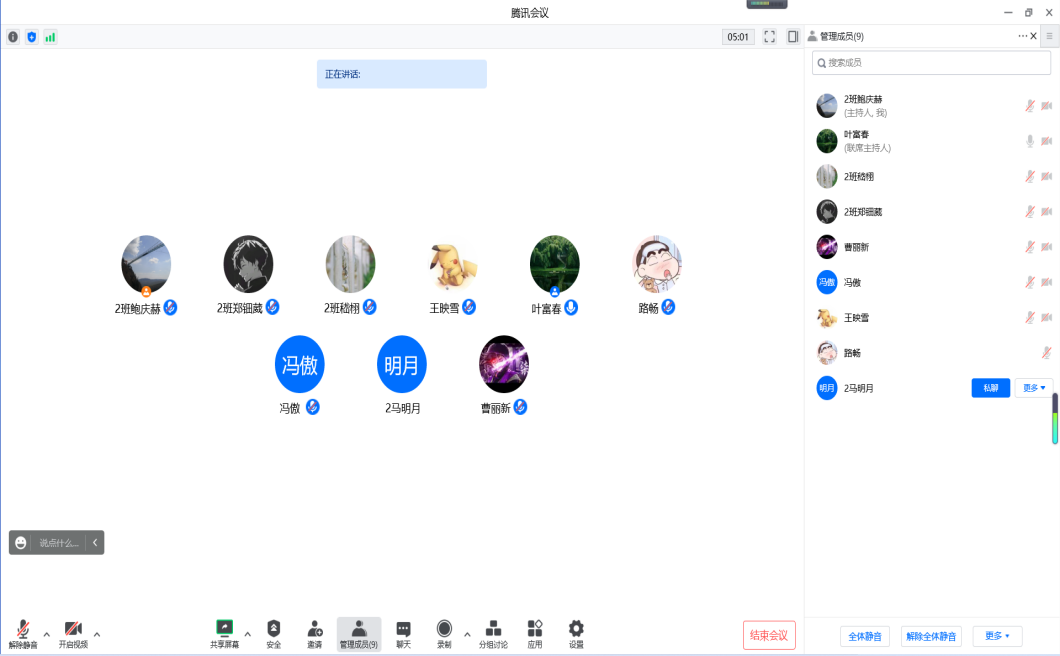Image resolution: width=1060 pixels, height=656 pixels.
Task: Toggle 解除静音 microphone button
Action: tap(23, 630)
